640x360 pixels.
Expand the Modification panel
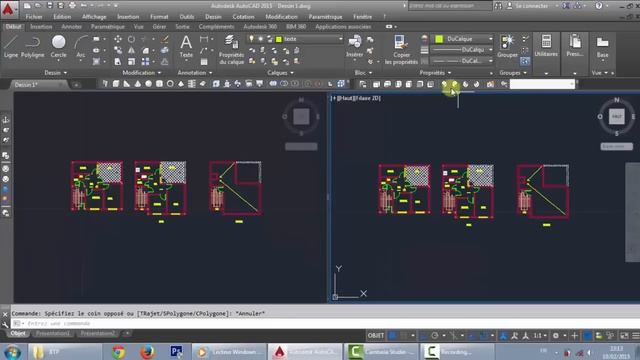[x=142, y=73]
